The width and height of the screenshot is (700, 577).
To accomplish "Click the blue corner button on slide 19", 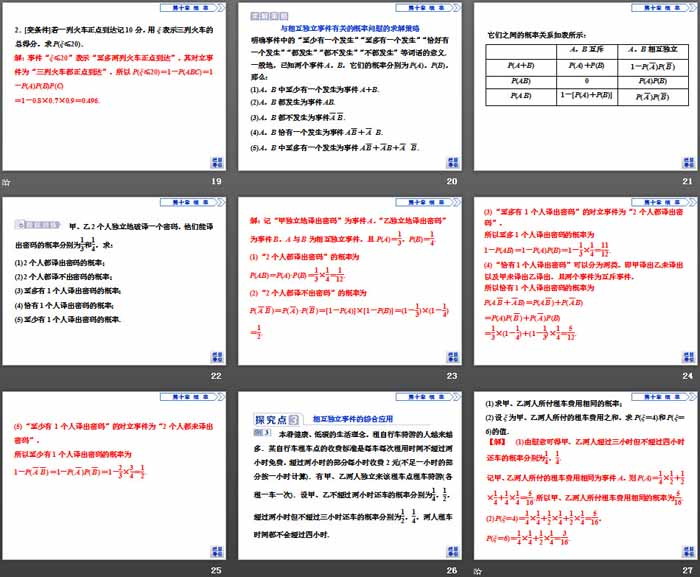I will [x=217, y=163].
